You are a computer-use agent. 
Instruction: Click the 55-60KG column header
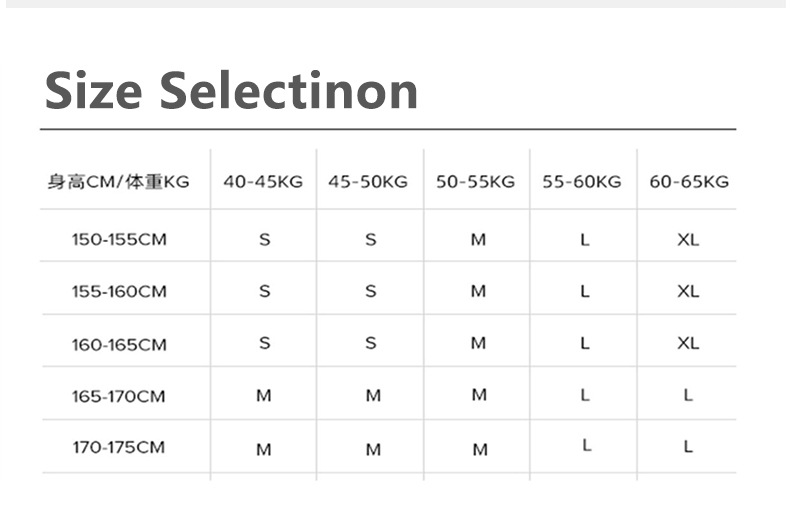click(582, 182)
